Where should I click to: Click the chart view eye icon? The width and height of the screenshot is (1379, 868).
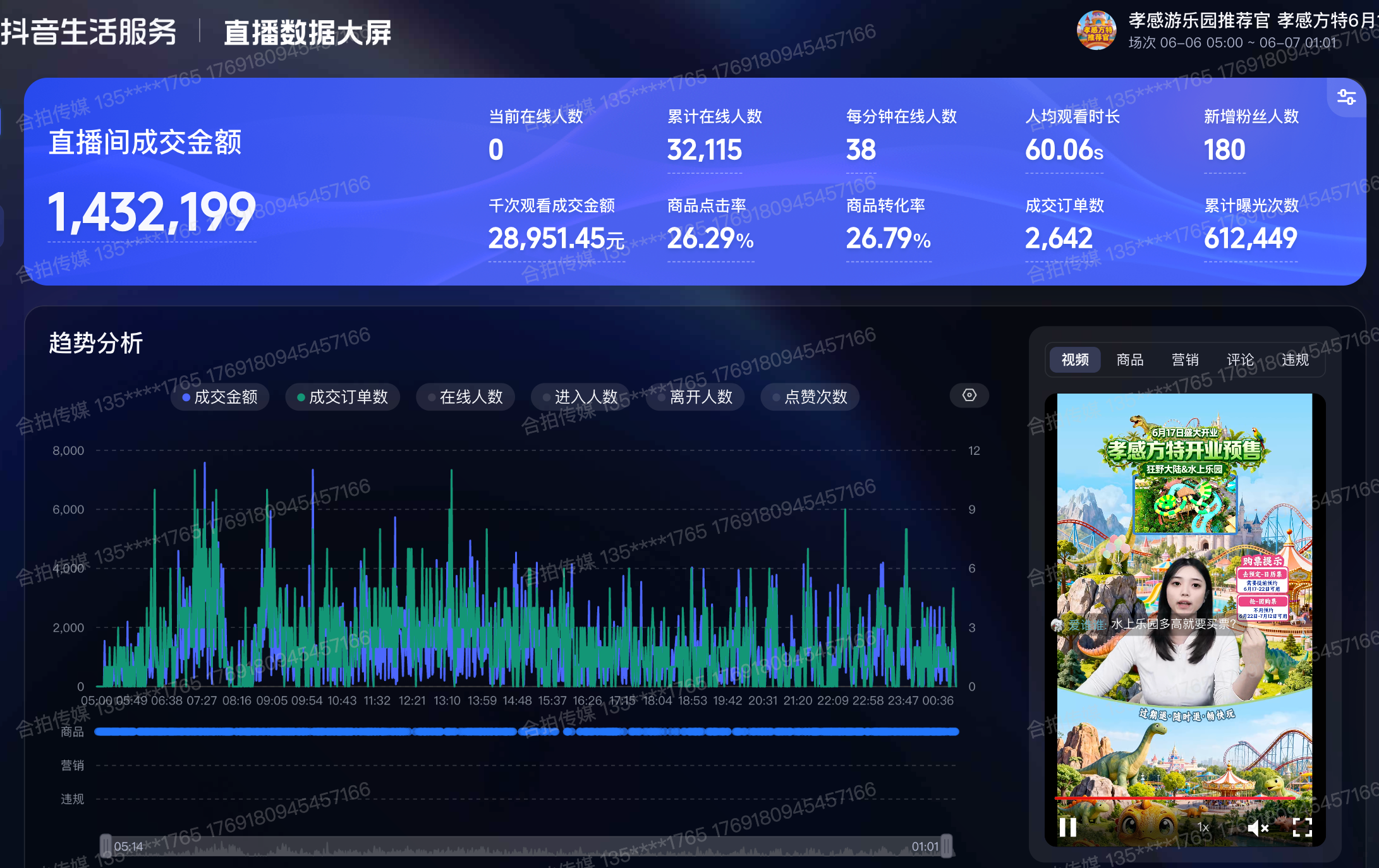click(969, 395)
